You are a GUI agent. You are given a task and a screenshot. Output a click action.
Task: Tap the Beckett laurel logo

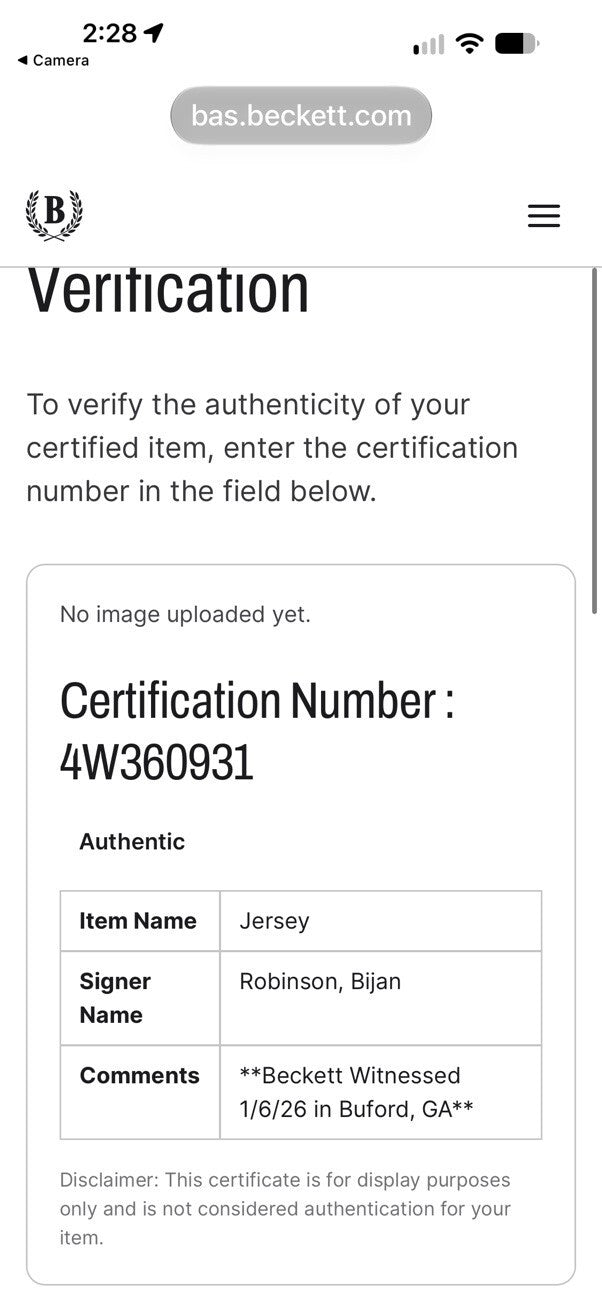tap(54, 215)
